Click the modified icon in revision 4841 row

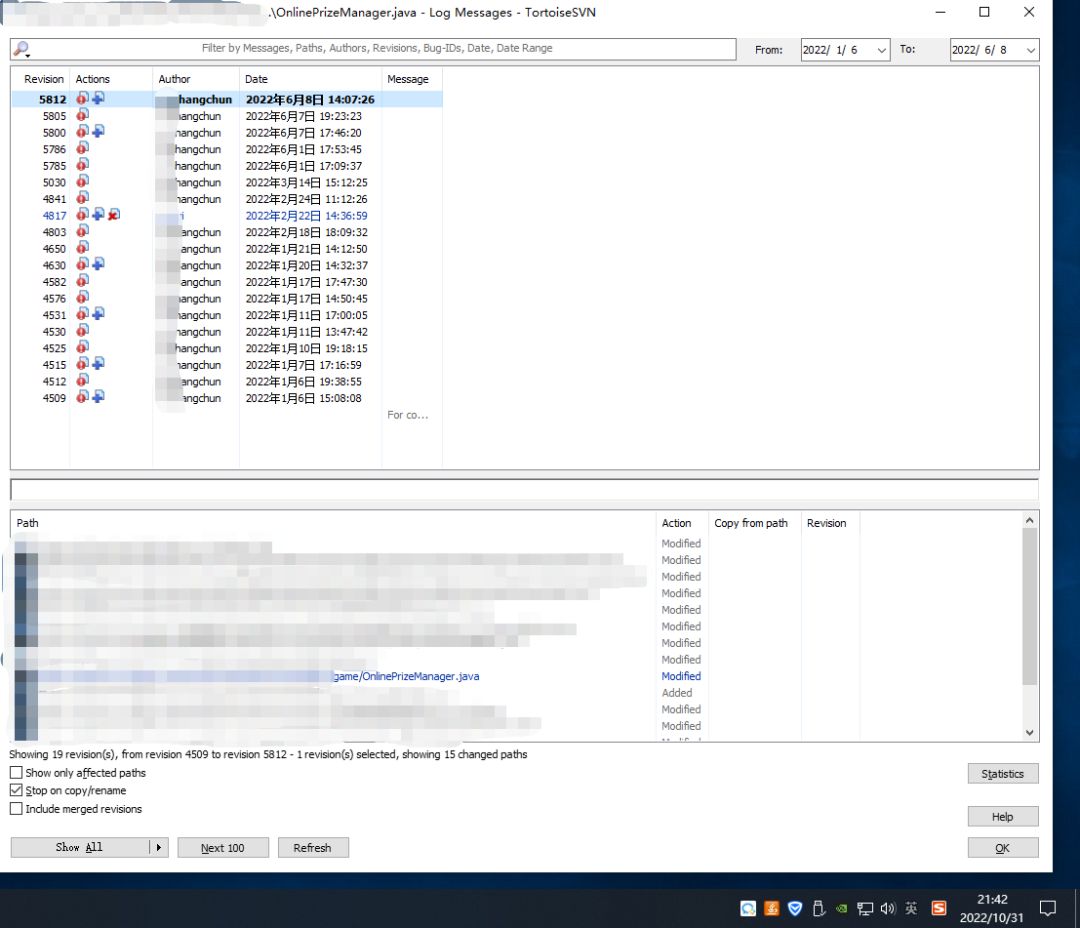(x=82, y=198)
